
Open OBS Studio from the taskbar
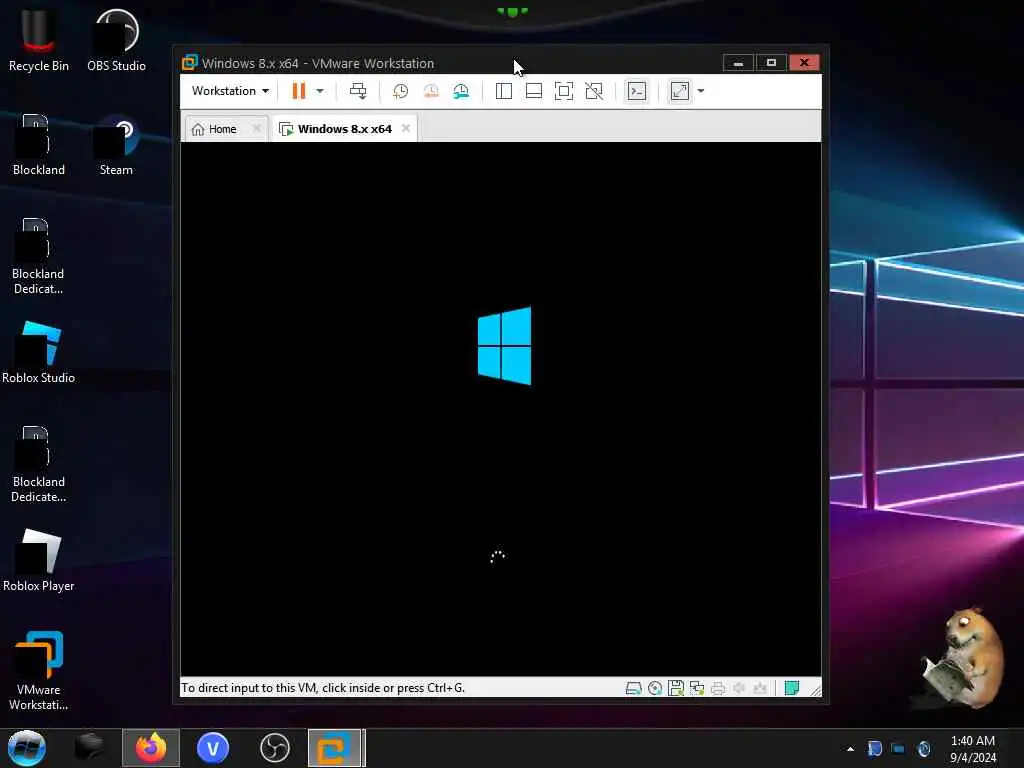(275, 748)
